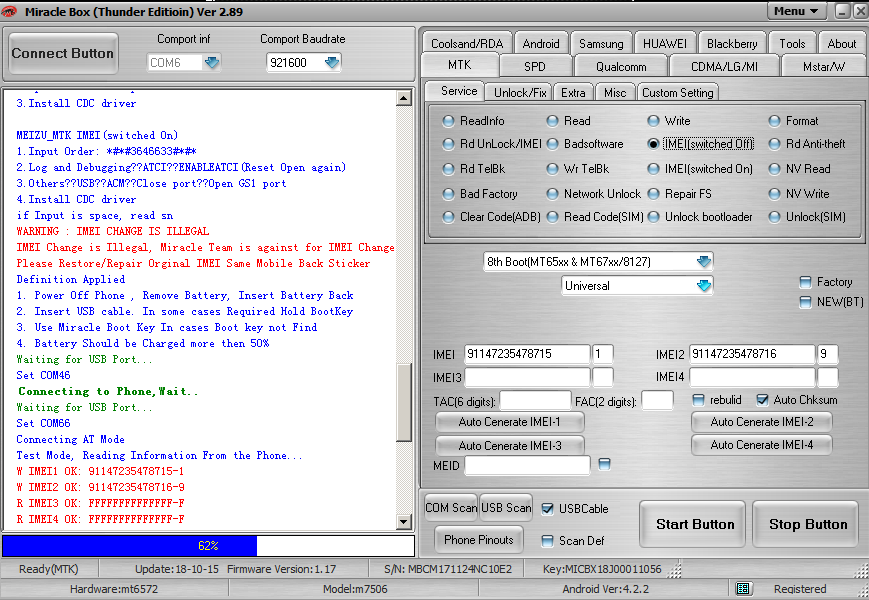Open the Comport Baudrate 921600 dropdown arrow
Viewport: 869px width, 600px height.
coord(331,63)
